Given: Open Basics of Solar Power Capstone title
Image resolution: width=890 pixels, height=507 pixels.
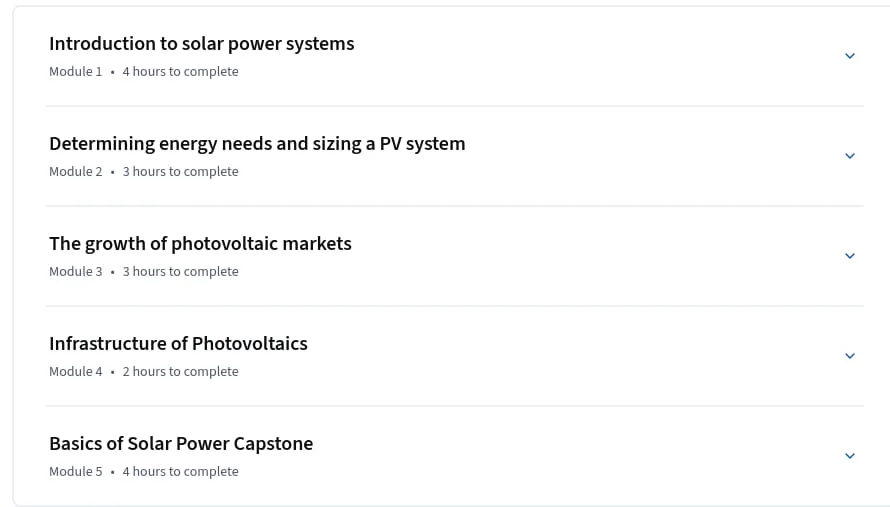Looking at the screenshot, I should click(x=181, y=443).
